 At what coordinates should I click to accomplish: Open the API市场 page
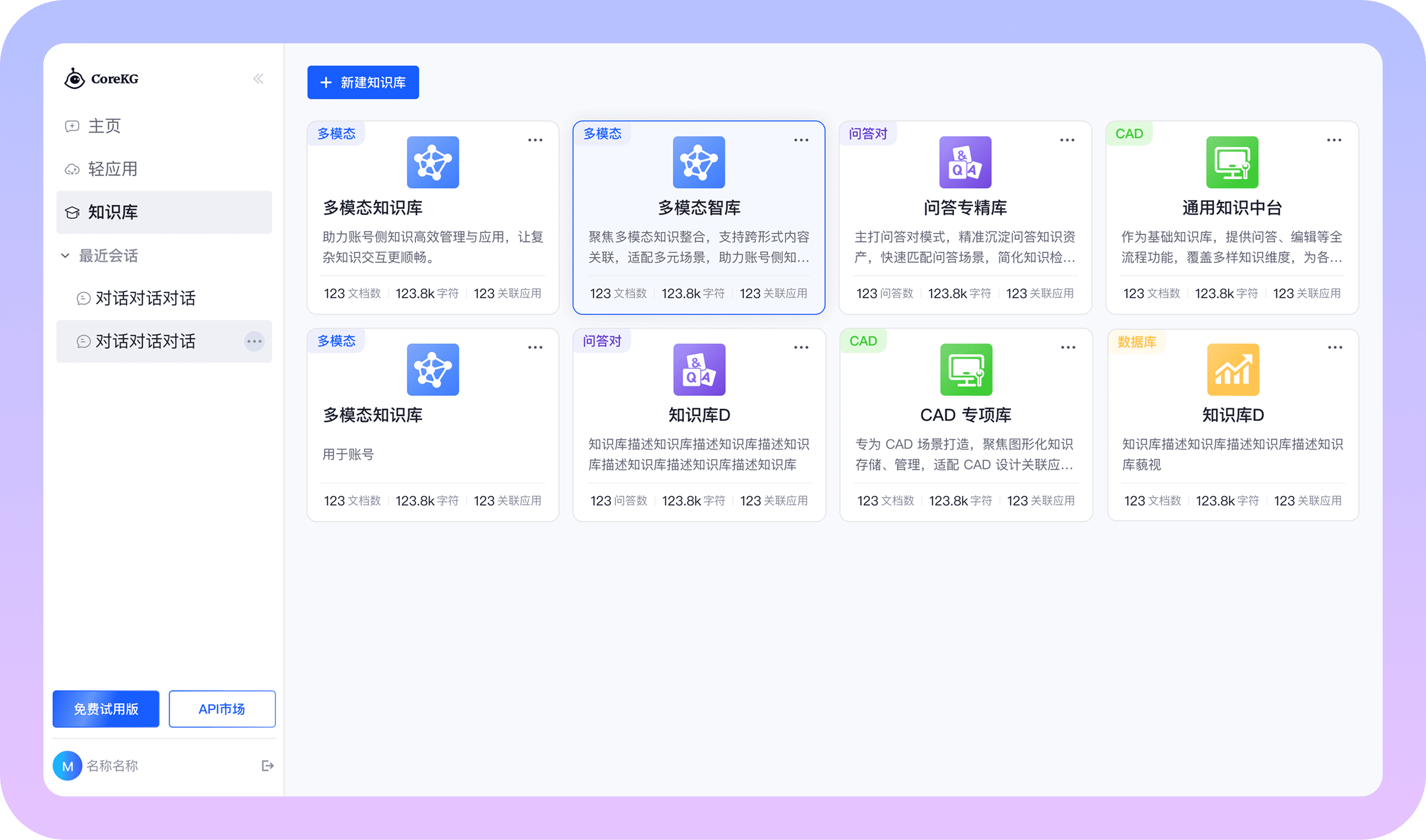[x=222, y=708]
